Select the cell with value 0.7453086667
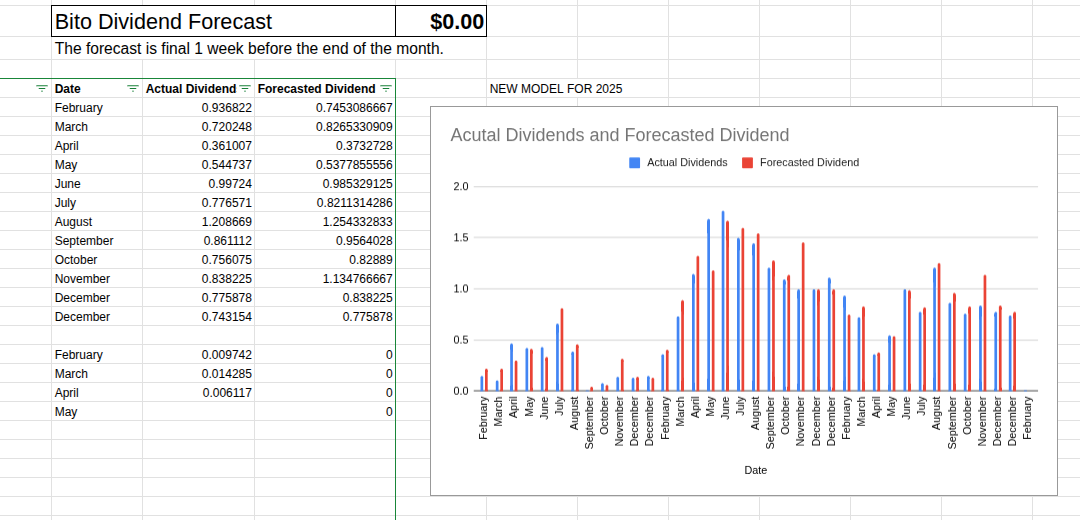The width and height of the screenshot is (1080, 520). [325, 108]
